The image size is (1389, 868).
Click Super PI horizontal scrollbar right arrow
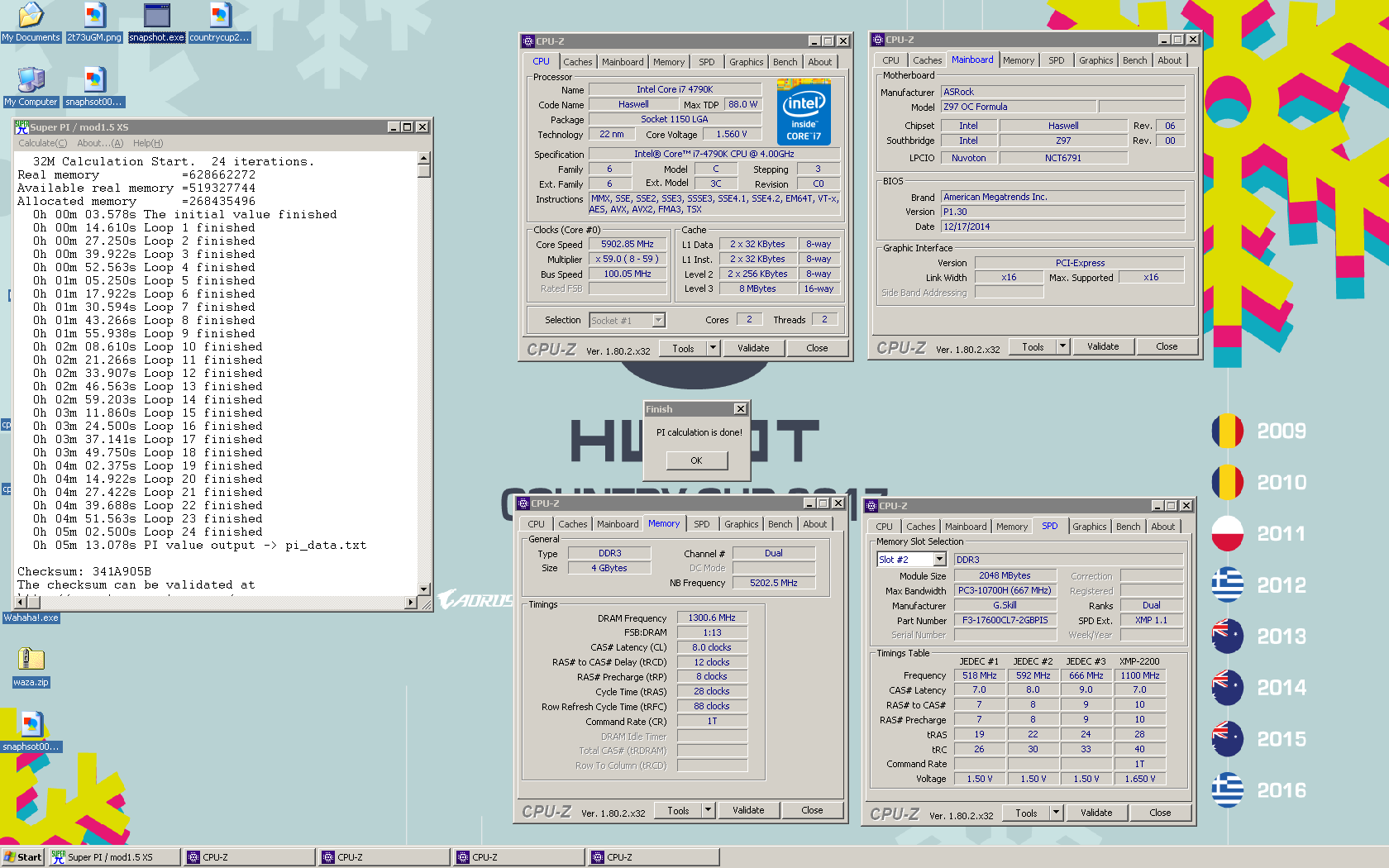coord(411,603)
